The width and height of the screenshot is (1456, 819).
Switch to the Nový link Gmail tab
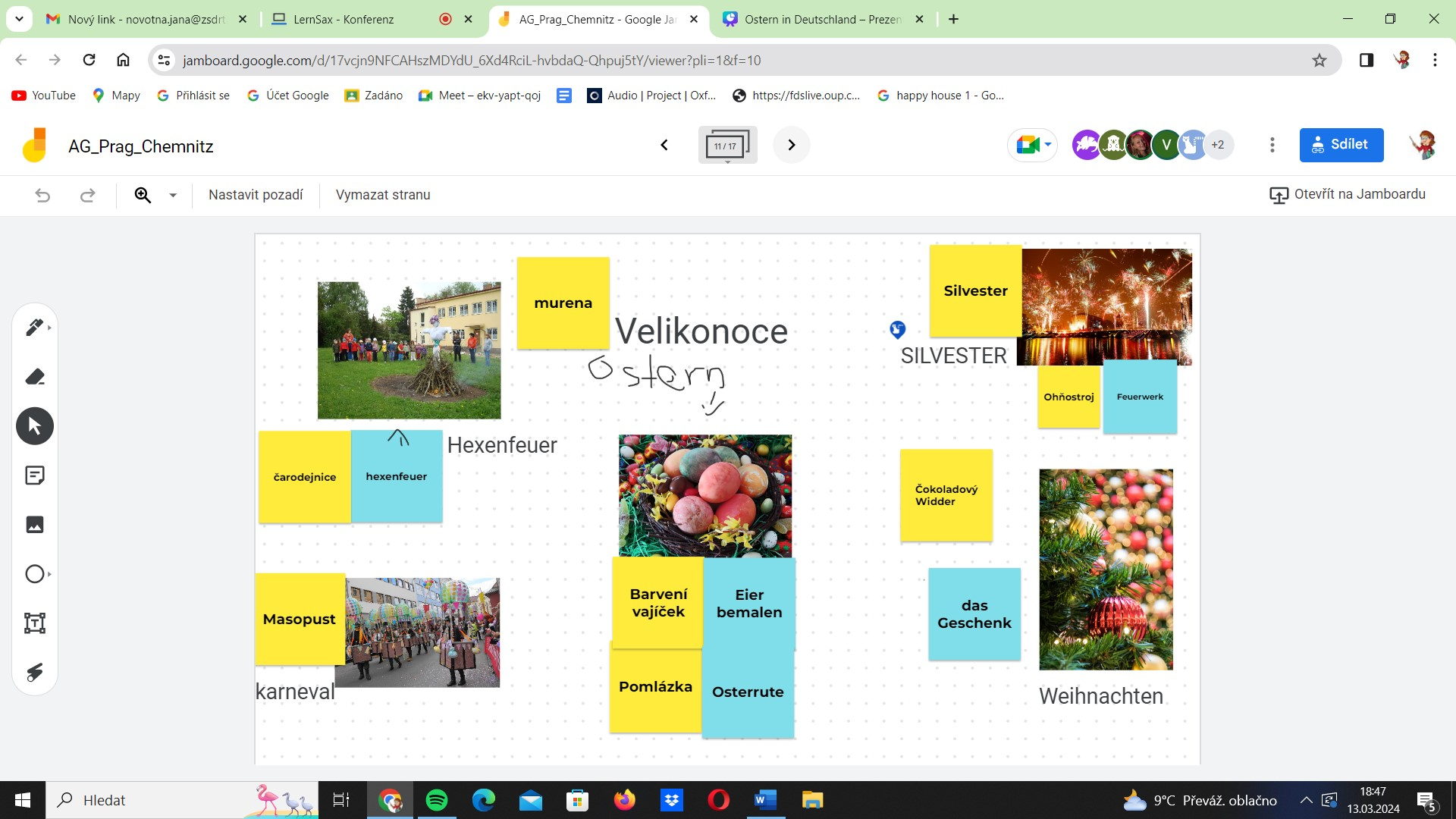tap(146, 19)
